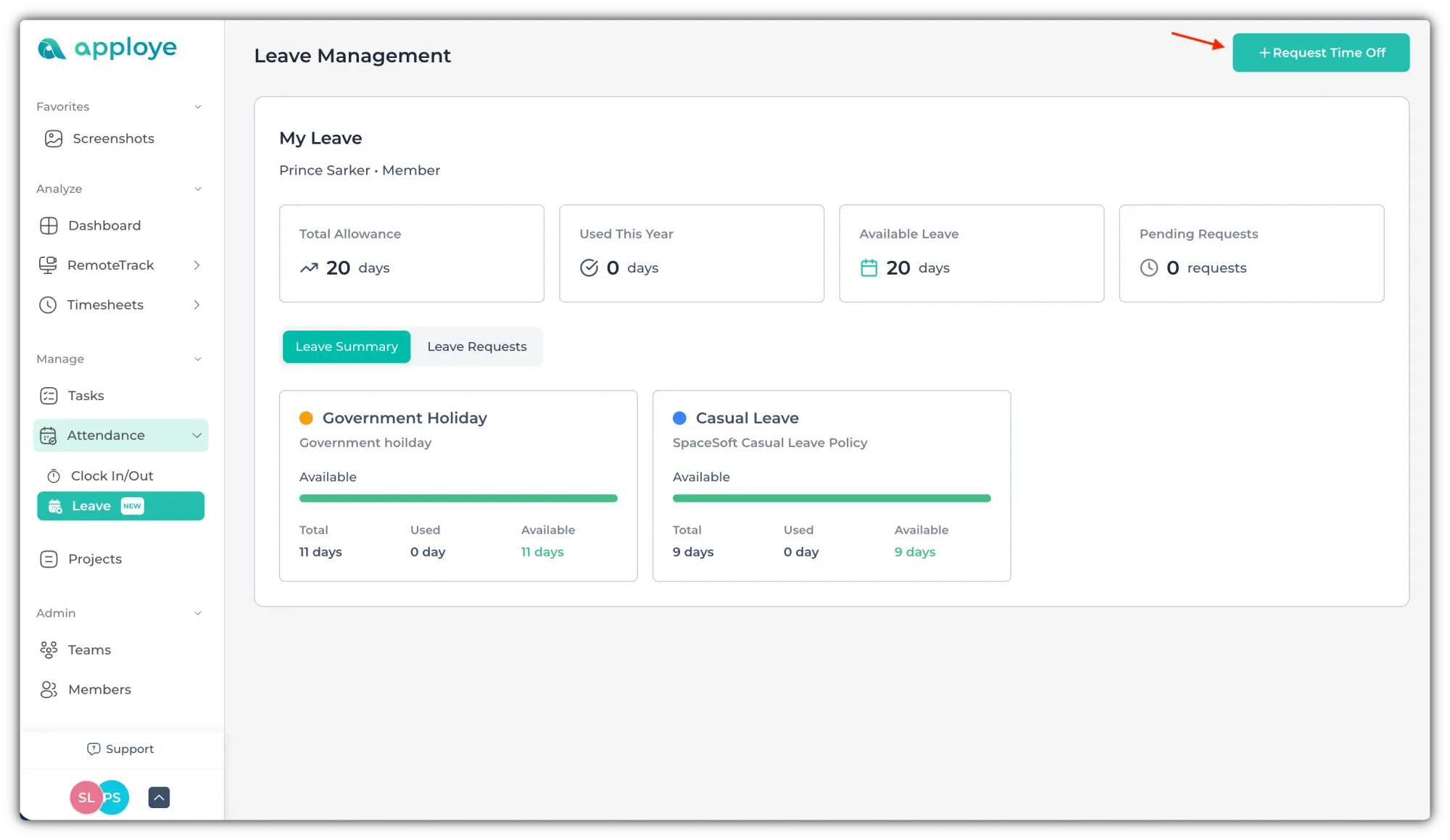Click the Members people icon

pyautogui.click(x=49, y=689)
